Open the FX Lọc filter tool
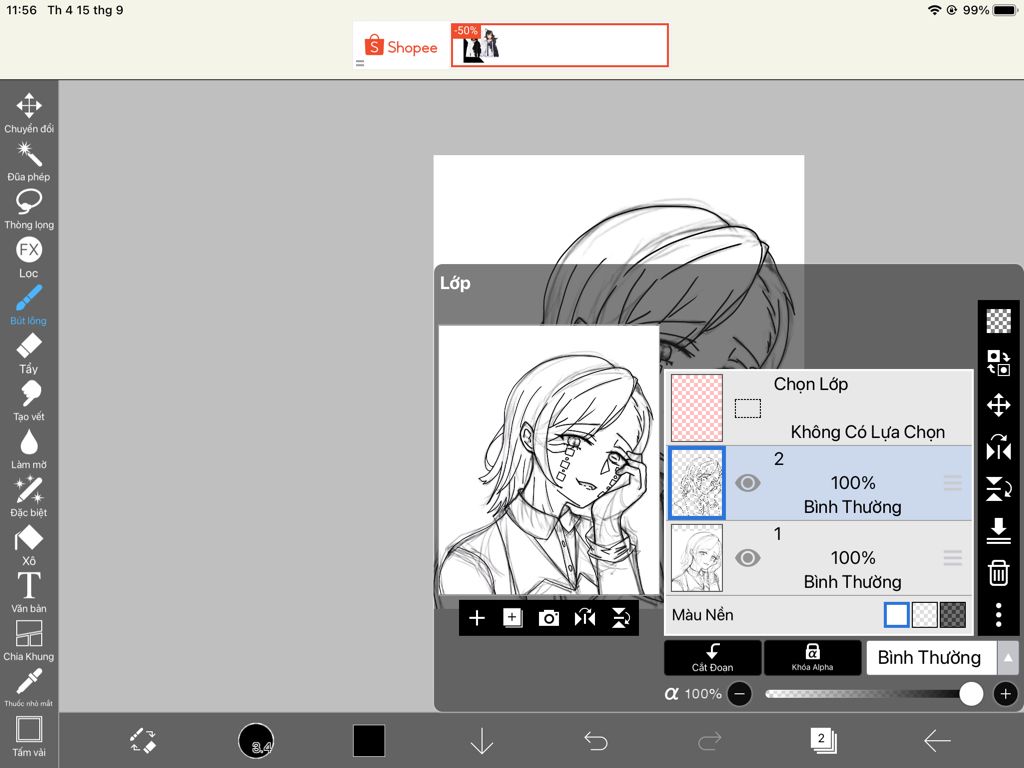 pos(29,257)
